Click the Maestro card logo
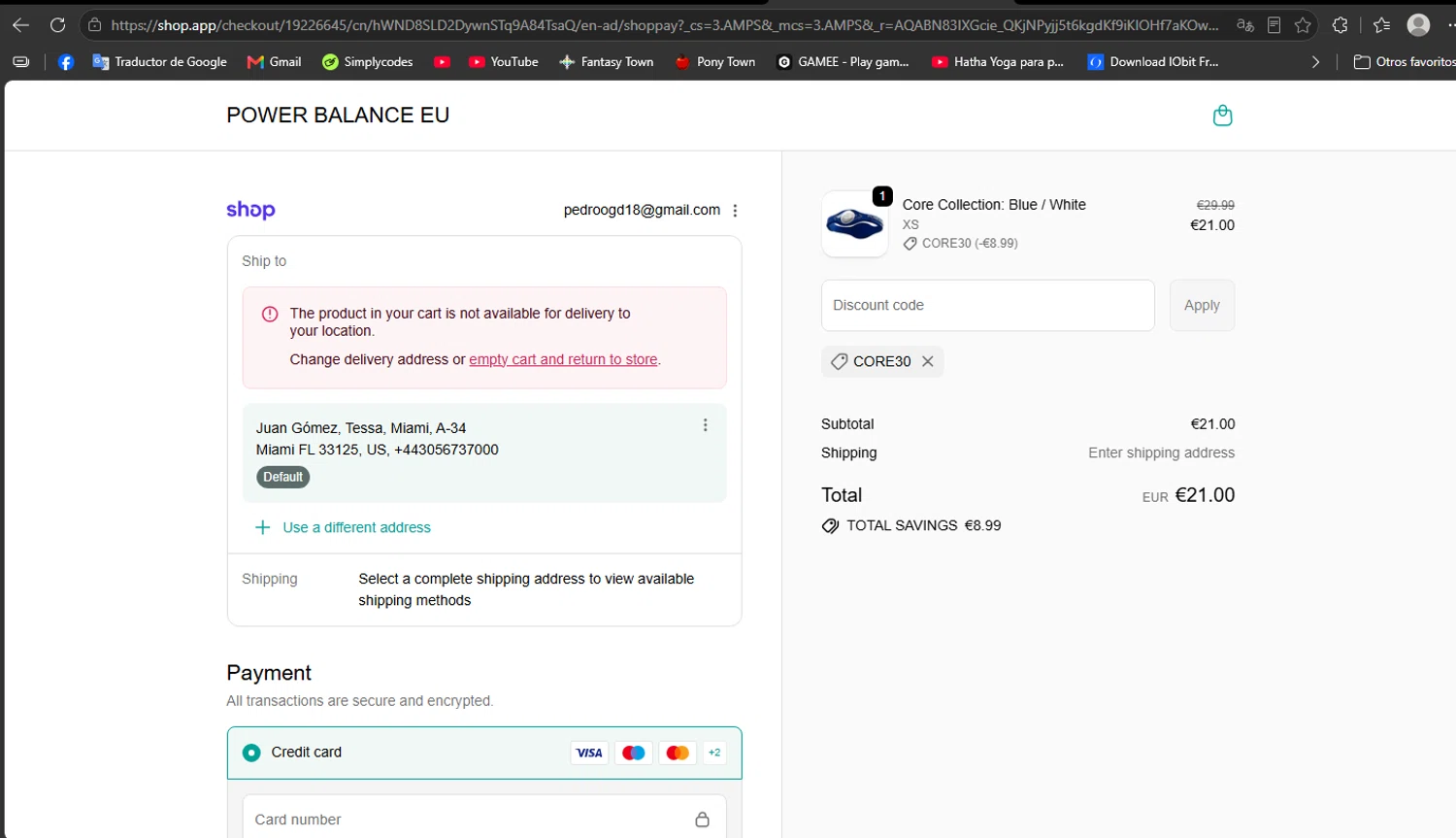The width and height of the screenshot is (1456, 838). [634, 753]
